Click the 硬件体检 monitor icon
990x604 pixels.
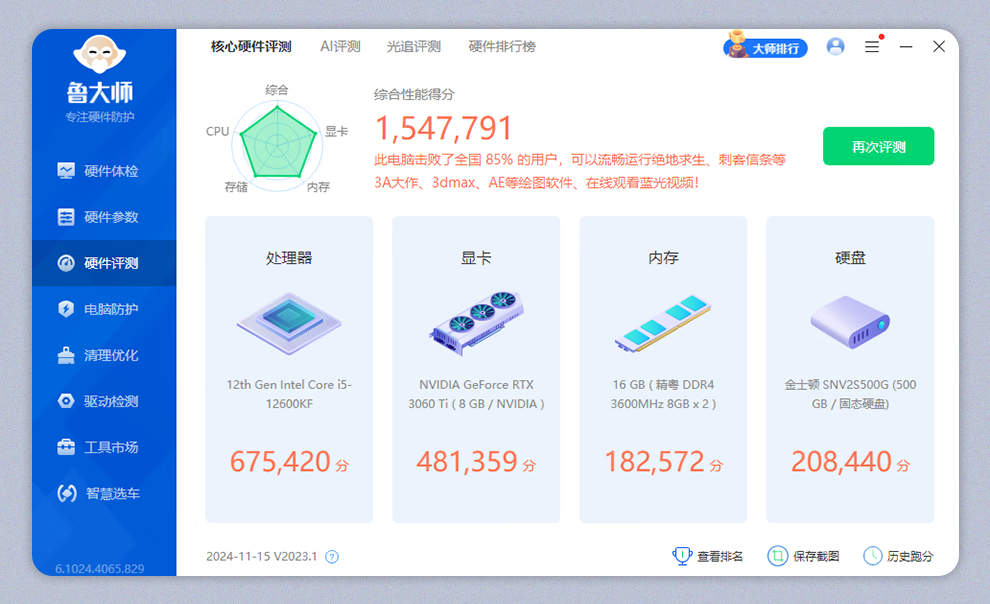pos(66,170)
